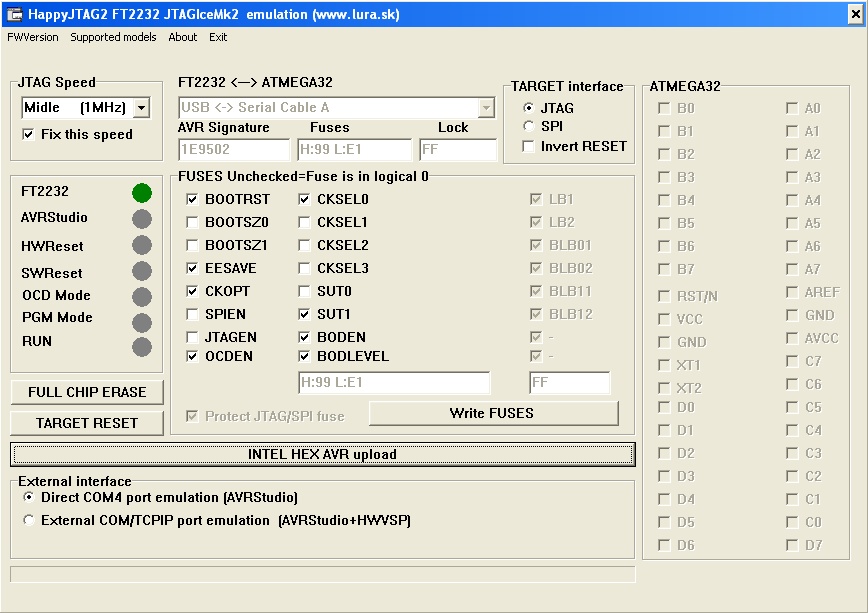Viewport: 868px width, 613px height.
Task: Uncheck the BODLEVEL fuse
Action: pyautogui.click(x=304, y=356)
